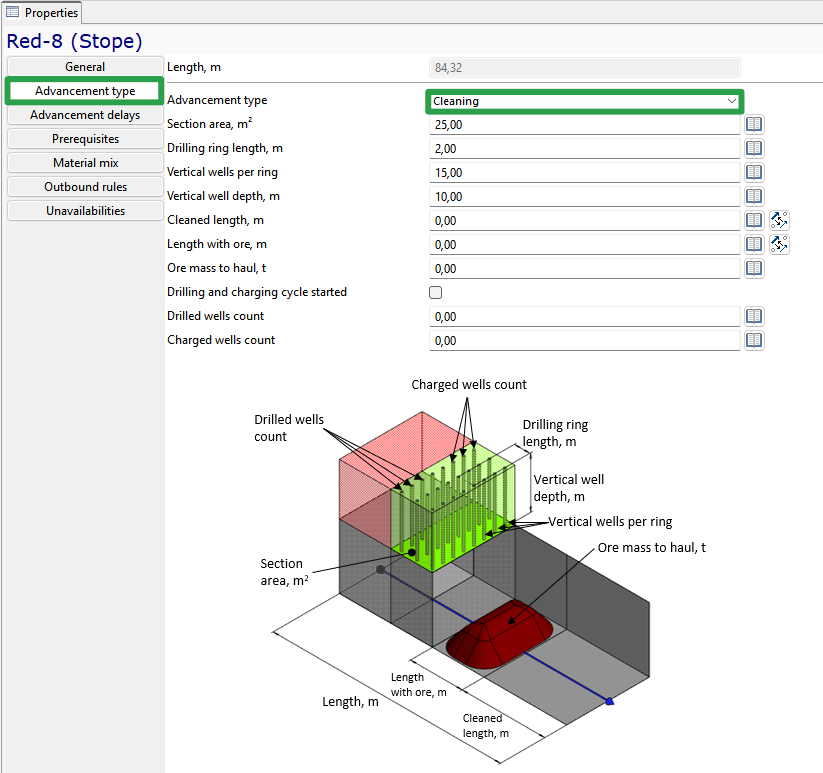Open book icon beside Vertical wells per ring
Viewport: 823px width, 773px height.
pyautogui.click(x=754, y=172)
